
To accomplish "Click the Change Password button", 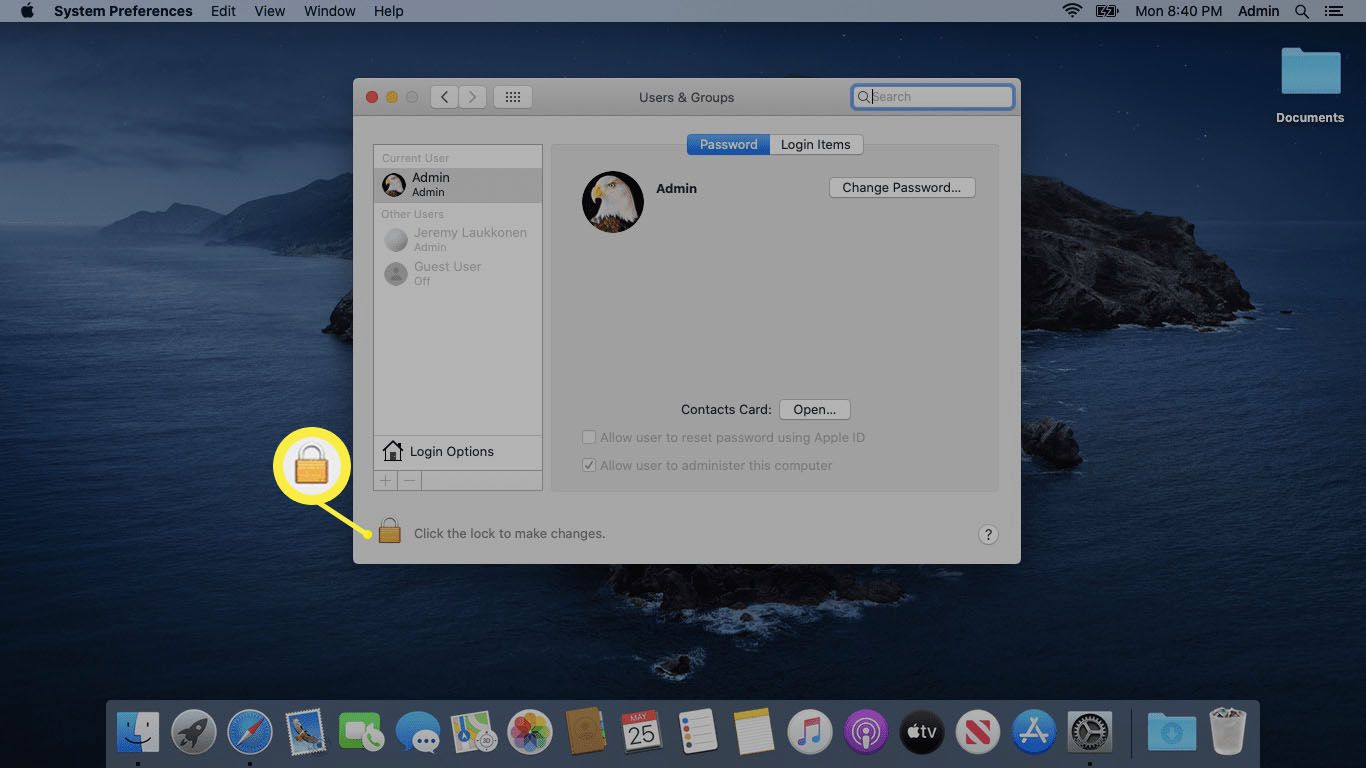I will click(902, 187).
